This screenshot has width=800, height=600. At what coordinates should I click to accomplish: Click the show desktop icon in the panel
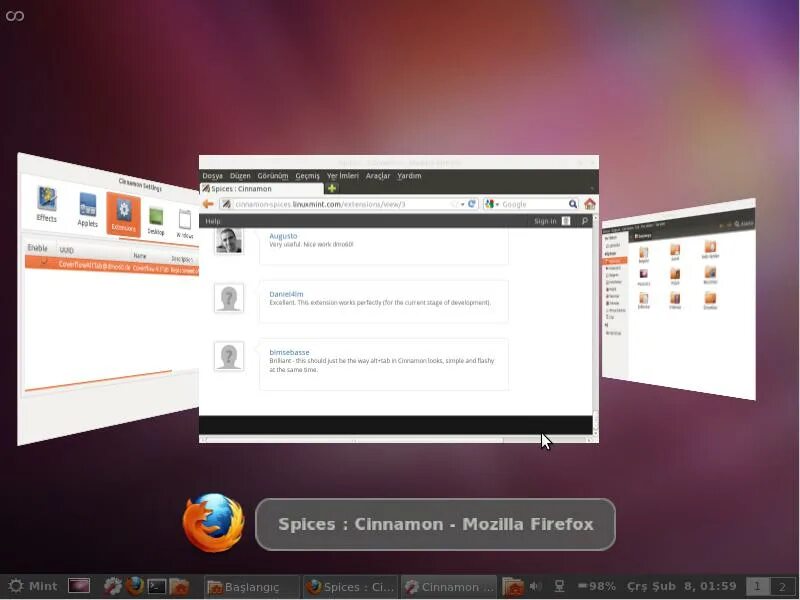[79, 586]
